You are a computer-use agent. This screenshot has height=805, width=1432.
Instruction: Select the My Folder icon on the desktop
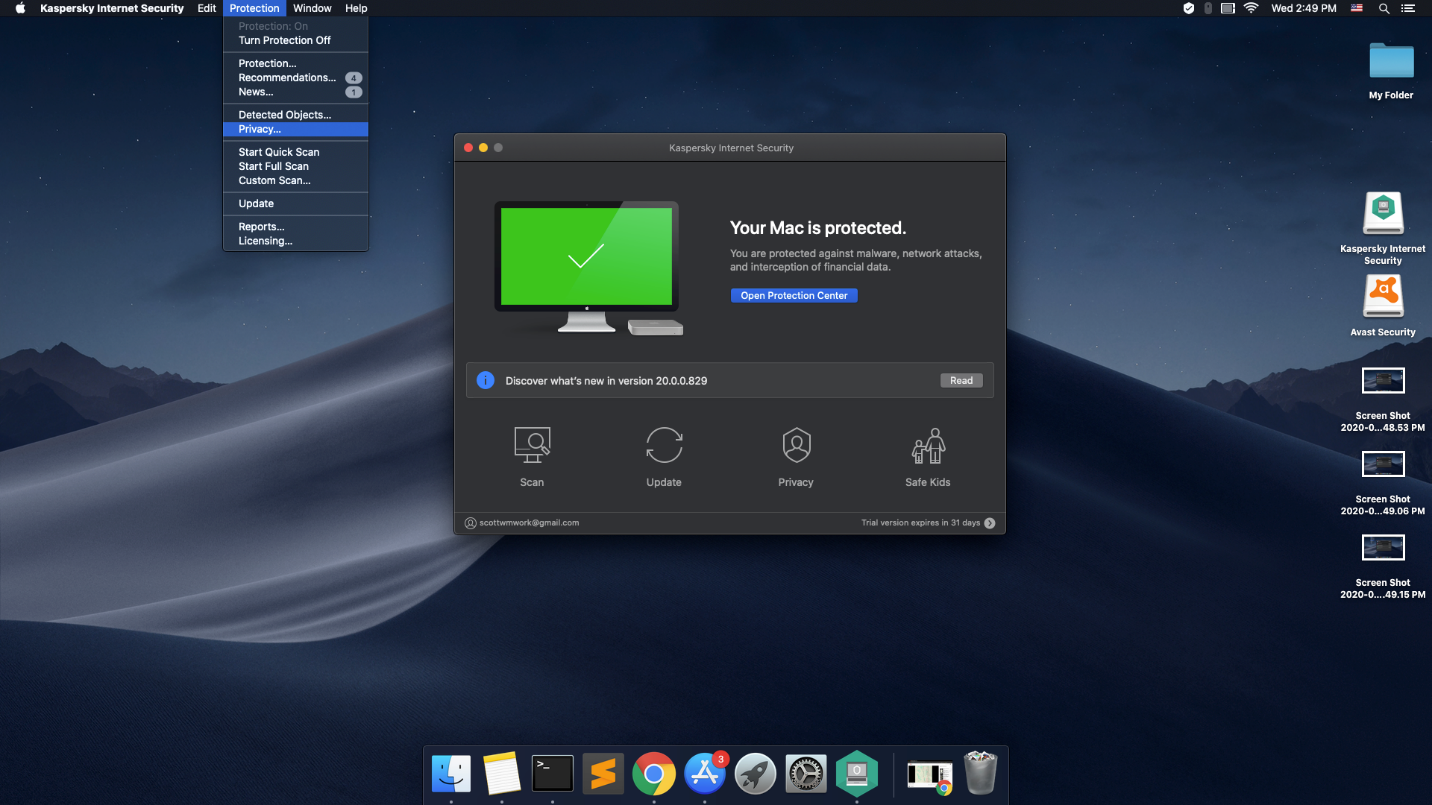[x=1391, y=62]
